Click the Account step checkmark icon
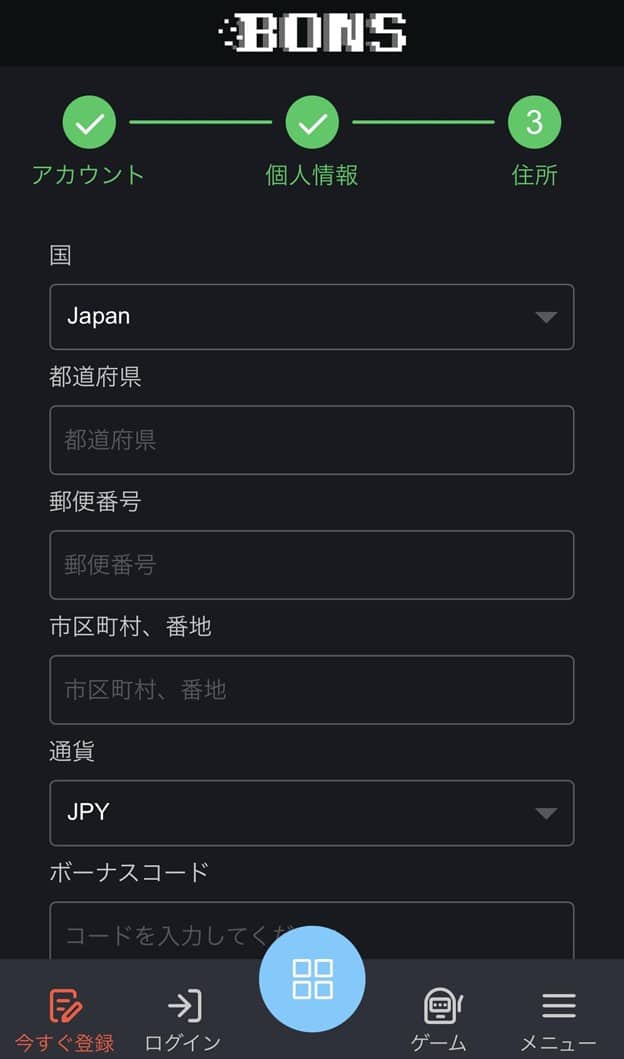Image resolution: width=624 pixels, height=1059 pixels. [x=89, y=123]
